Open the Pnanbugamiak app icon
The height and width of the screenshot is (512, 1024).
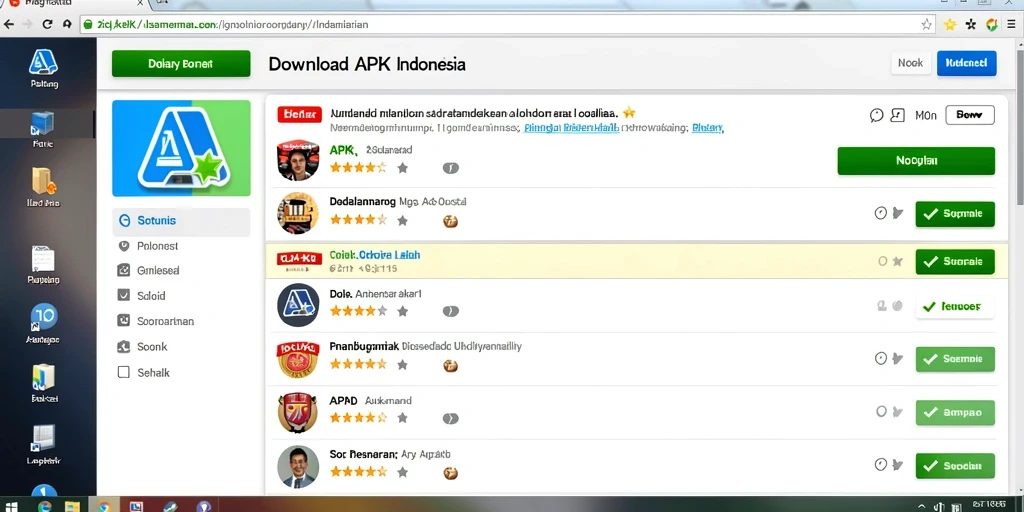298,359
